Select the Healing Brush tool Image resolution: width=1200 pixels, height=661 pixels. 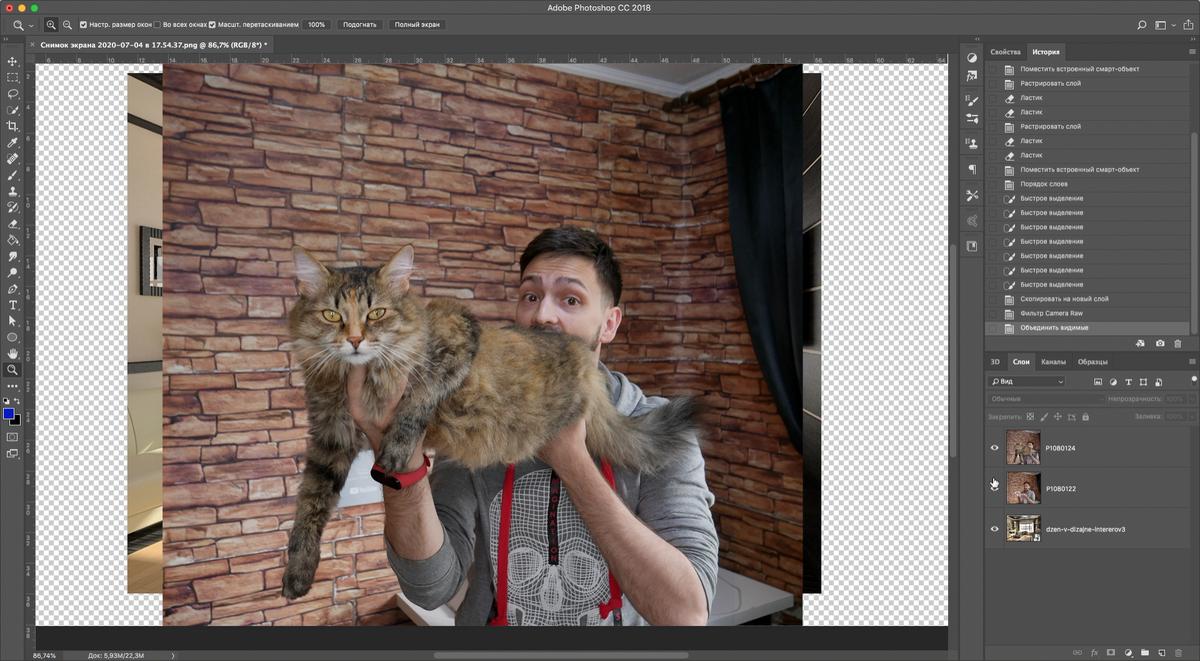pos(13,159)
